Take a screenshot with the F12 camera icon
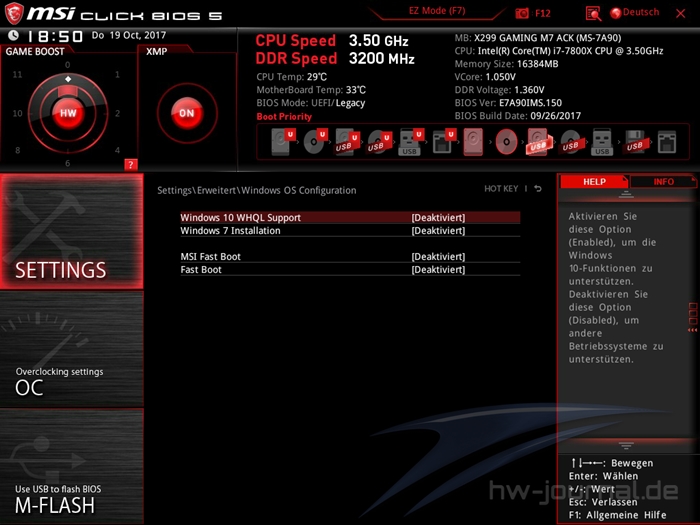Image resolution: width=700 pixels, height=525 pixels. (521, 13)
